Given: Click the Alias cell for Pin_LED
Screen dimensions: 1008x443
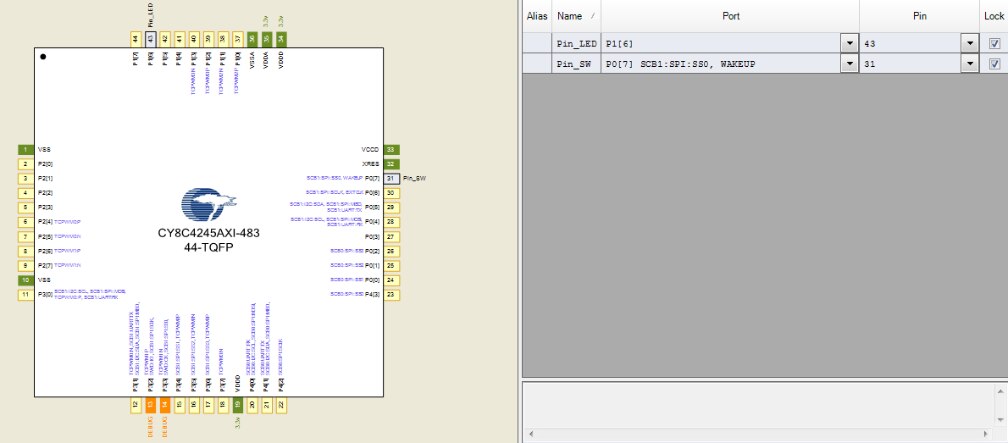Looking at the screenshot, I should 537,44.
